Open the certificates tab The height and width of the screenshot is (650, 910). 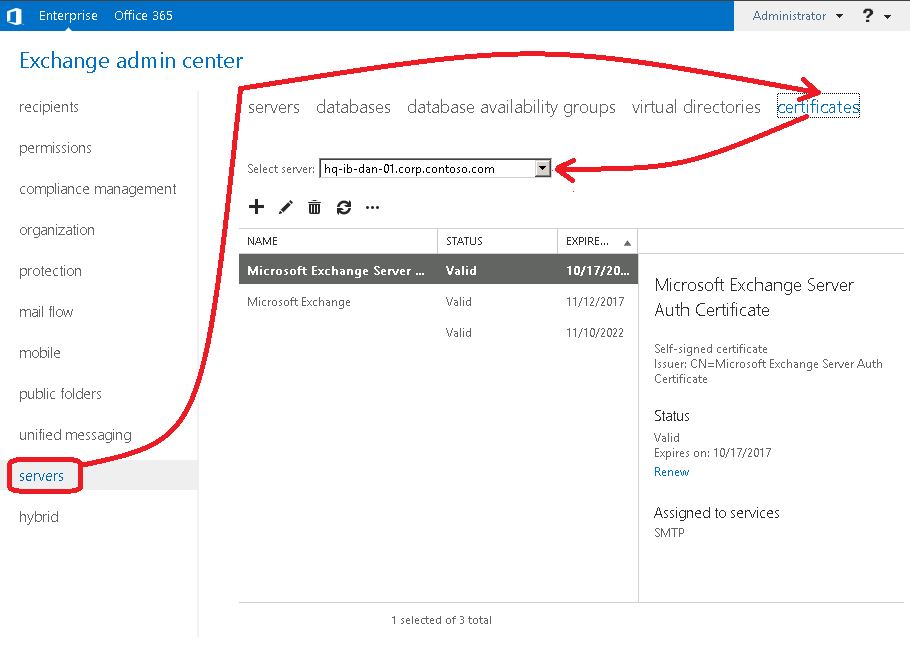[x=818, y=106]
